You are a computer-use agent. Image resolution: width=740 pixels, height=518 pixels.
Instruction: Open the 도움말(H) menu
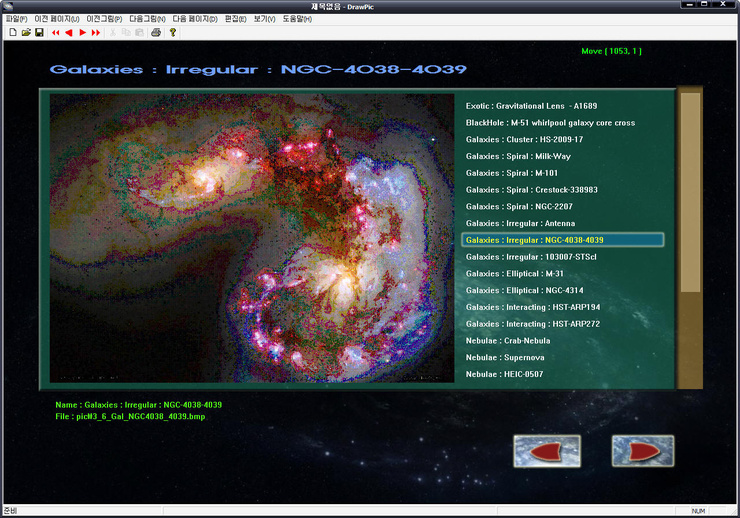[297, 19]
